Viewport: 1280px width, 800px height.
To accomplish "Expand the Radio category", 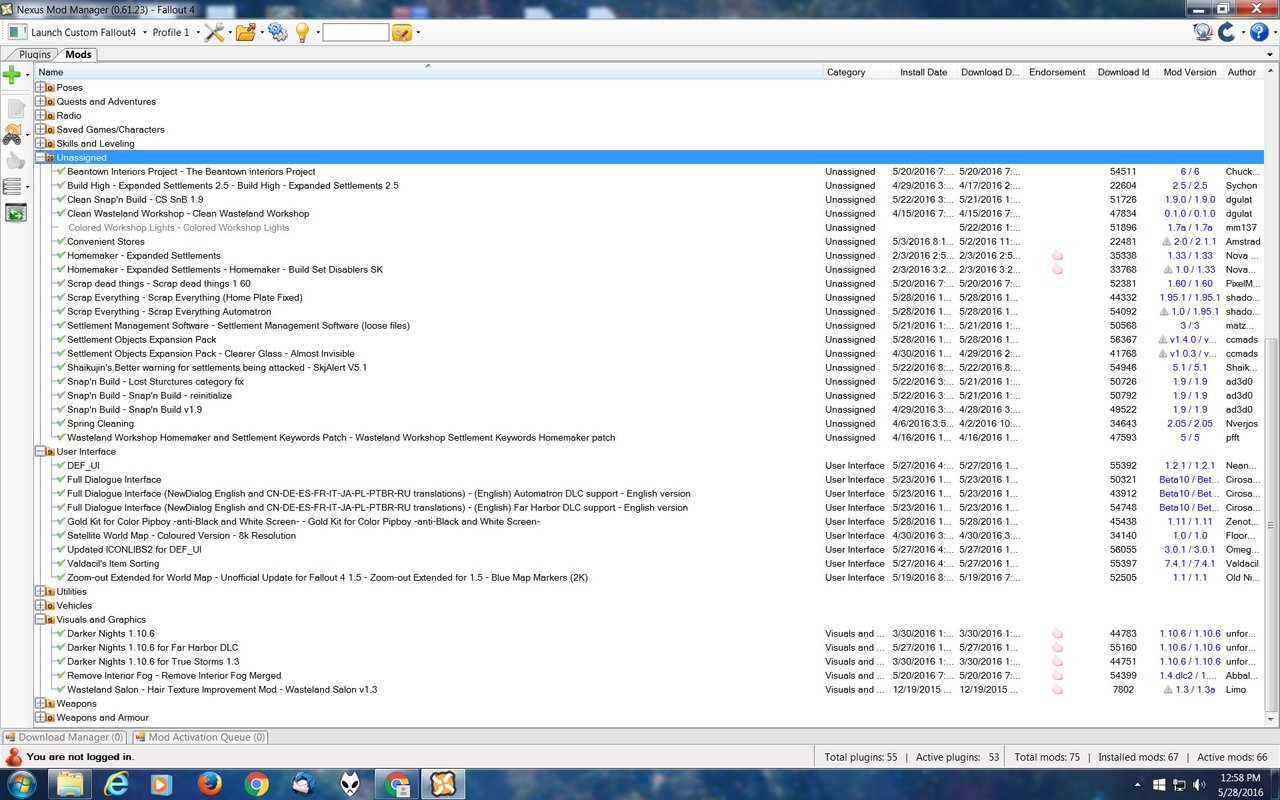I will click(x=40, y=115).
